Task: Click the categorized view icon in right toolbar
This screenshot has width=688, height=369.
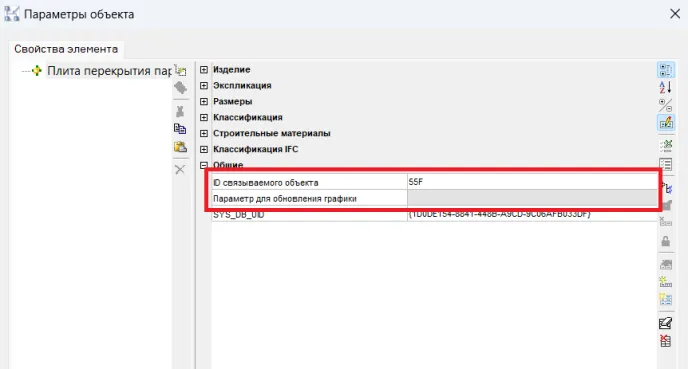Action: point(666,70)
